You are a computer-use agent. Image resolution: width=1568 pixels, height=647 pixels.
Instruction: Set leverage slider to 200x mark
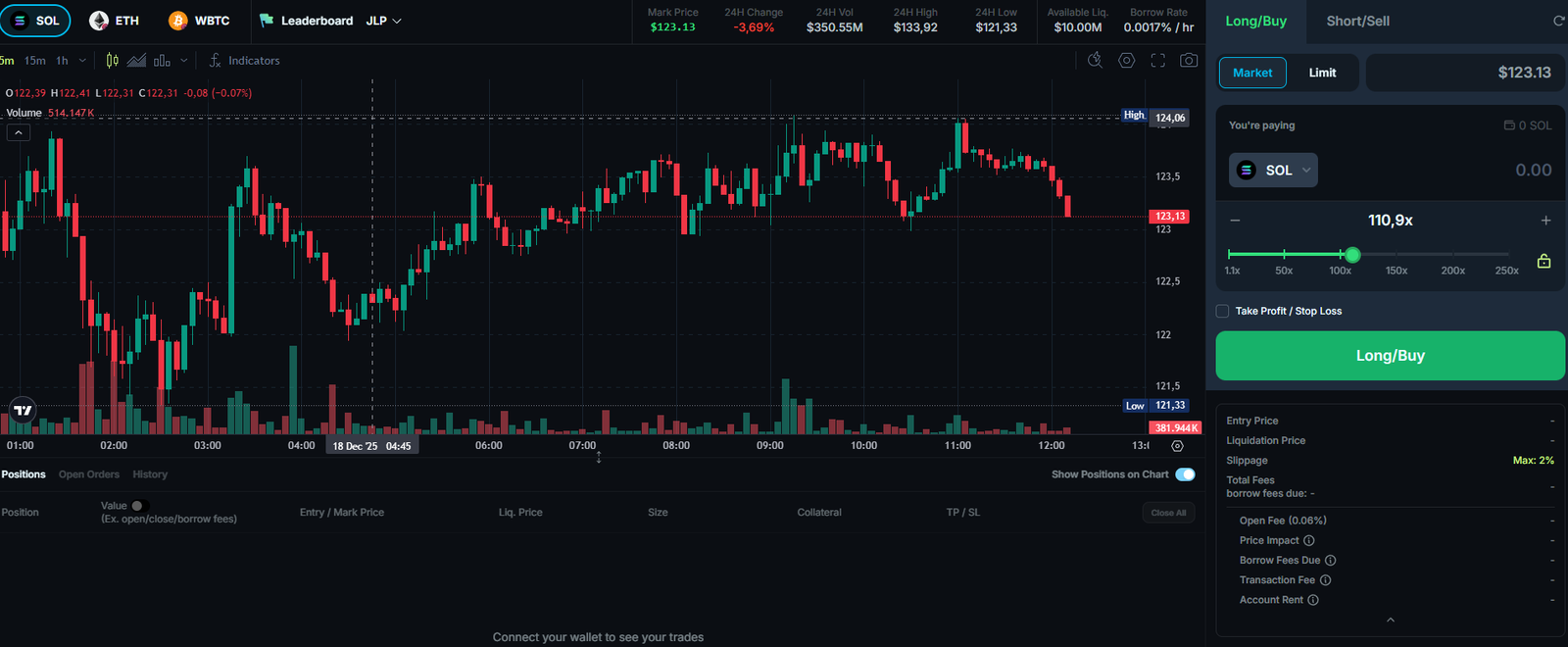click(x=1452, y=255)
